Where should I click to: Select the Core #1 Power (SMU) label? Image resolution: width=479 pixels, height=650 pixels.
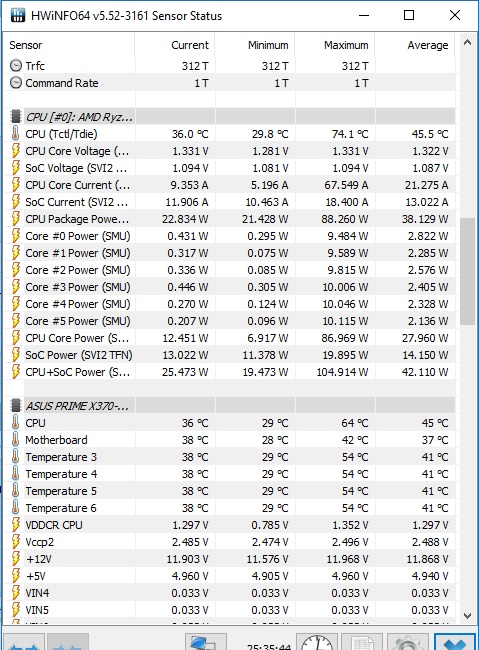[78, 253]
